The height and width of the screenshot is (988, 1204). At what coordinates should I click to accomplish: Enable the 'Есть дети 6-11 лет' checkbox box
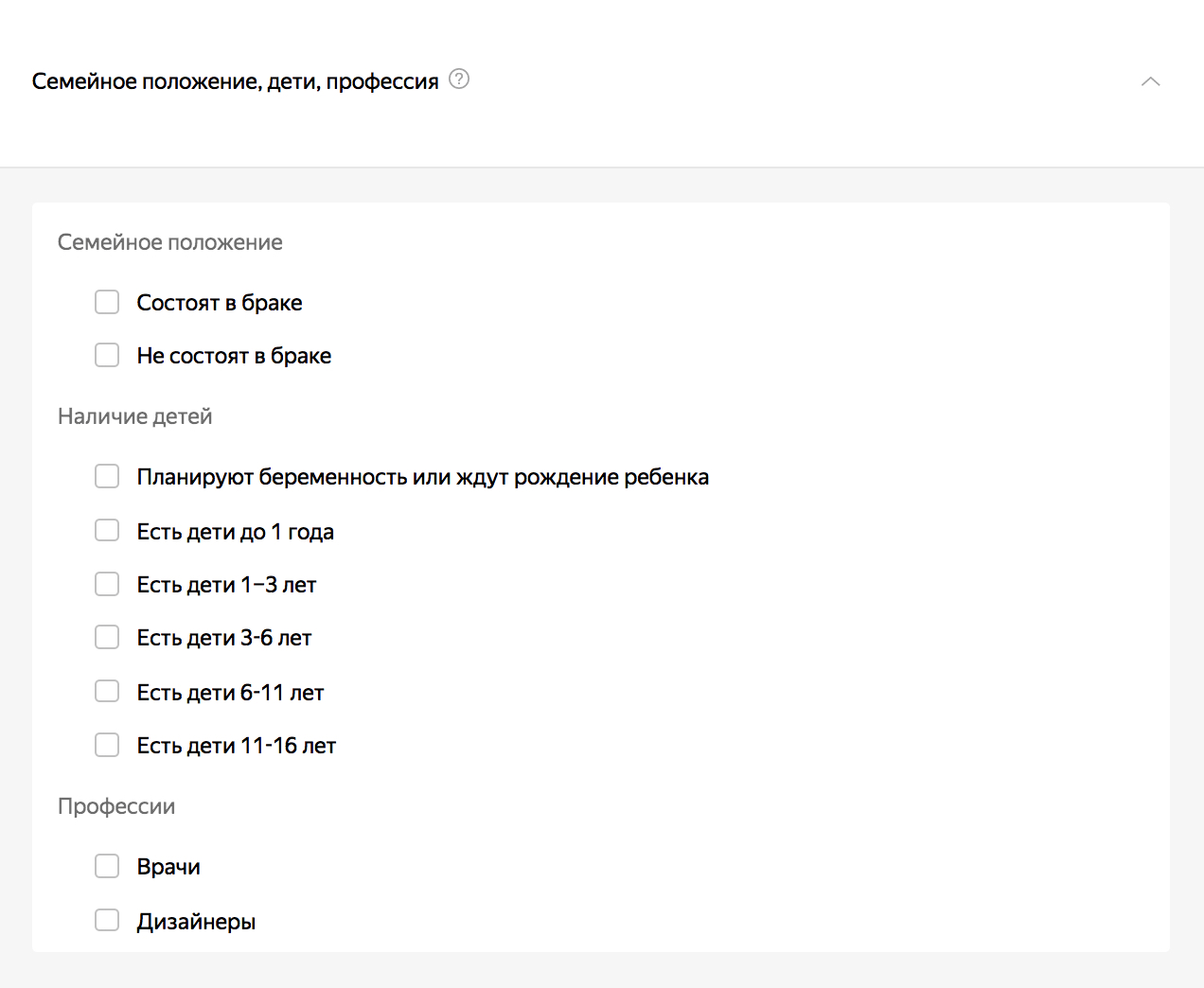click(x=107, y=692)
